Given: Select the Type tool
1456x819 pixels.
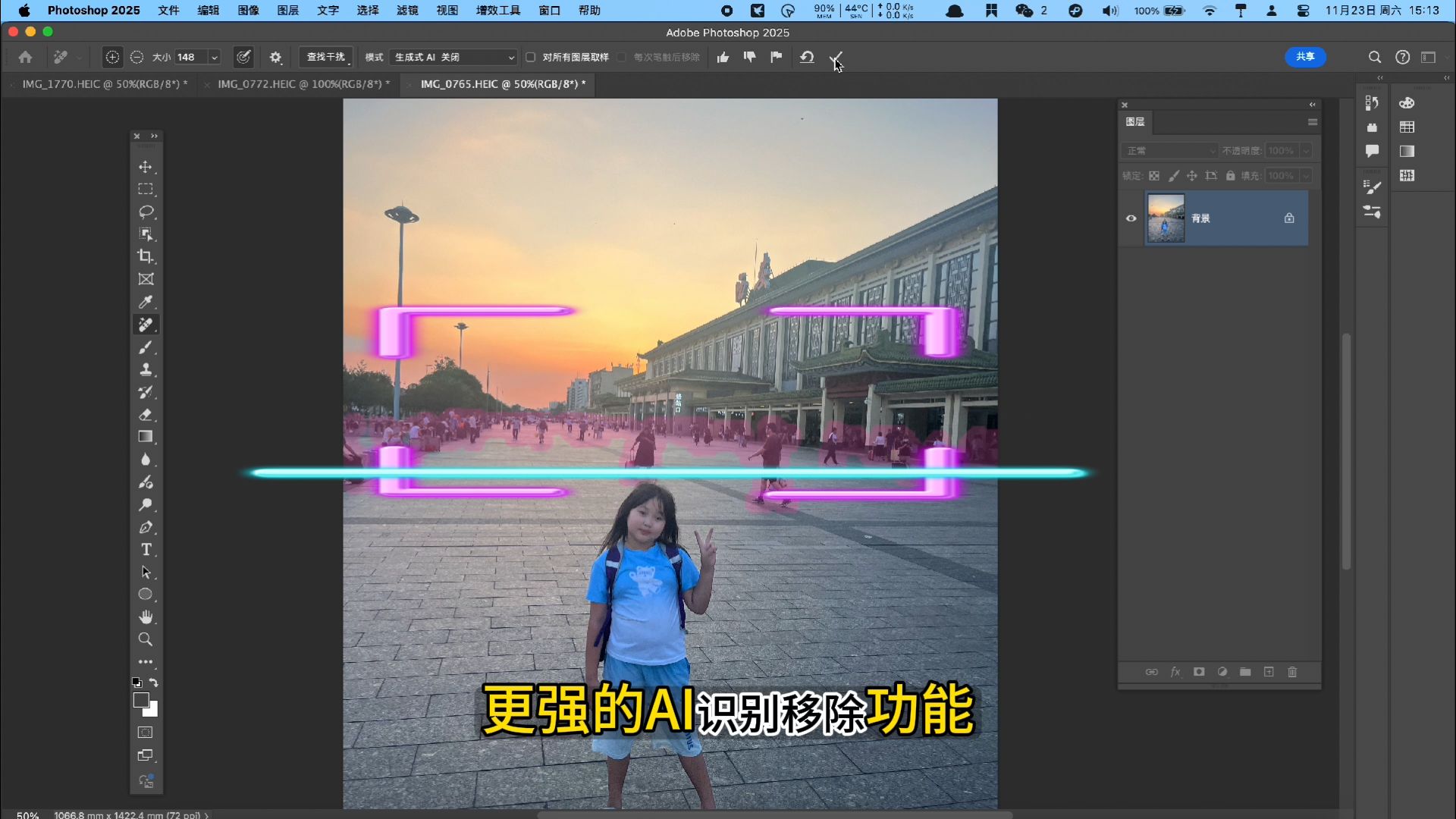Looking at the screenshot, I should pyautogui.click(x=145, y=550).
